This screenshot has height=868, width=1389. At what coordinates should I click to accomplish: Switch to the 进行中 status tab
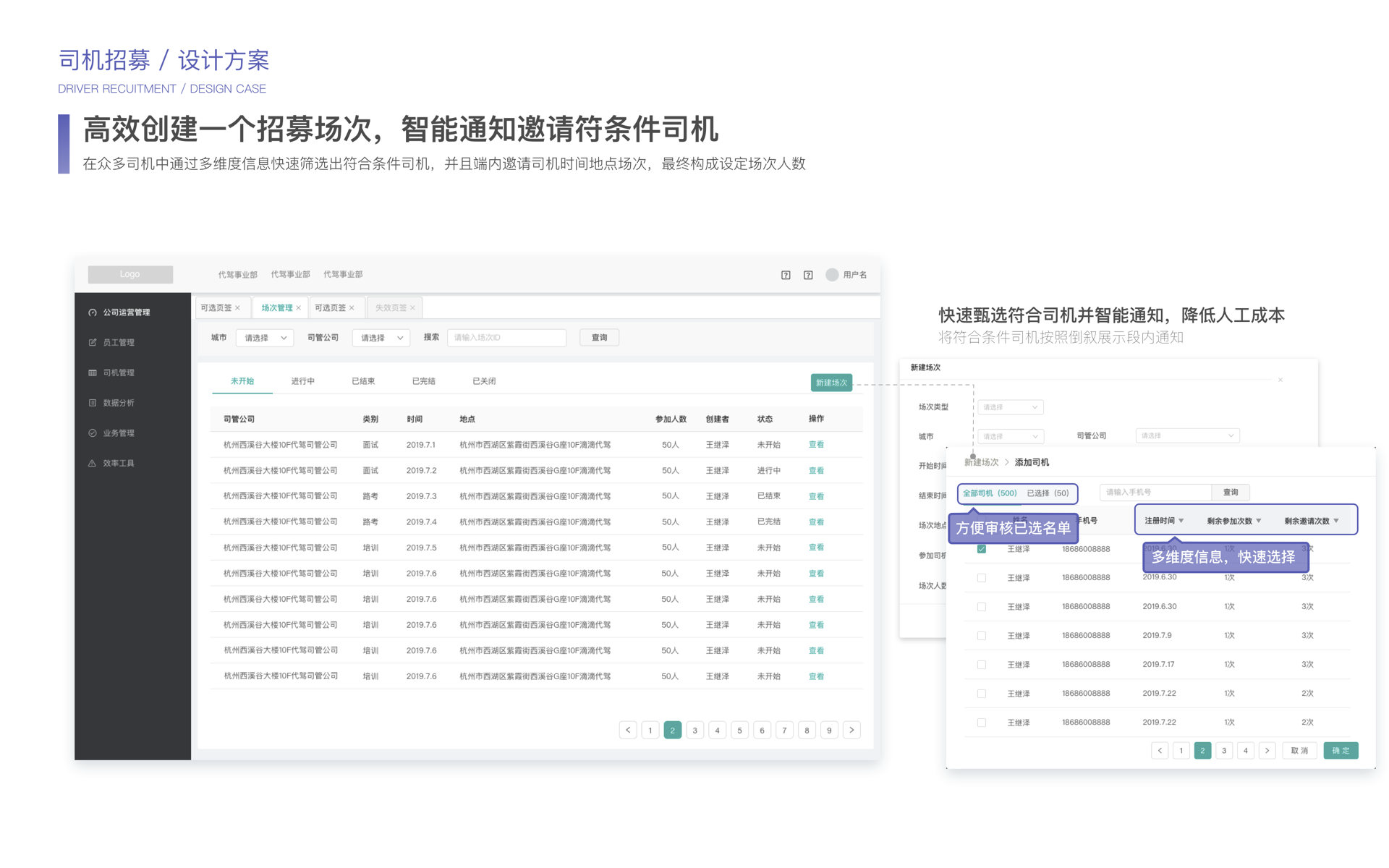(302, 381)
